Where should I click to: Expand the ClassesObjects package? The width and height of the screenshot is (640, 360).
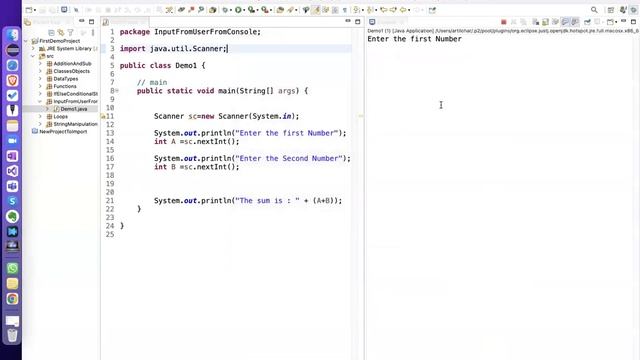[40, 71]
